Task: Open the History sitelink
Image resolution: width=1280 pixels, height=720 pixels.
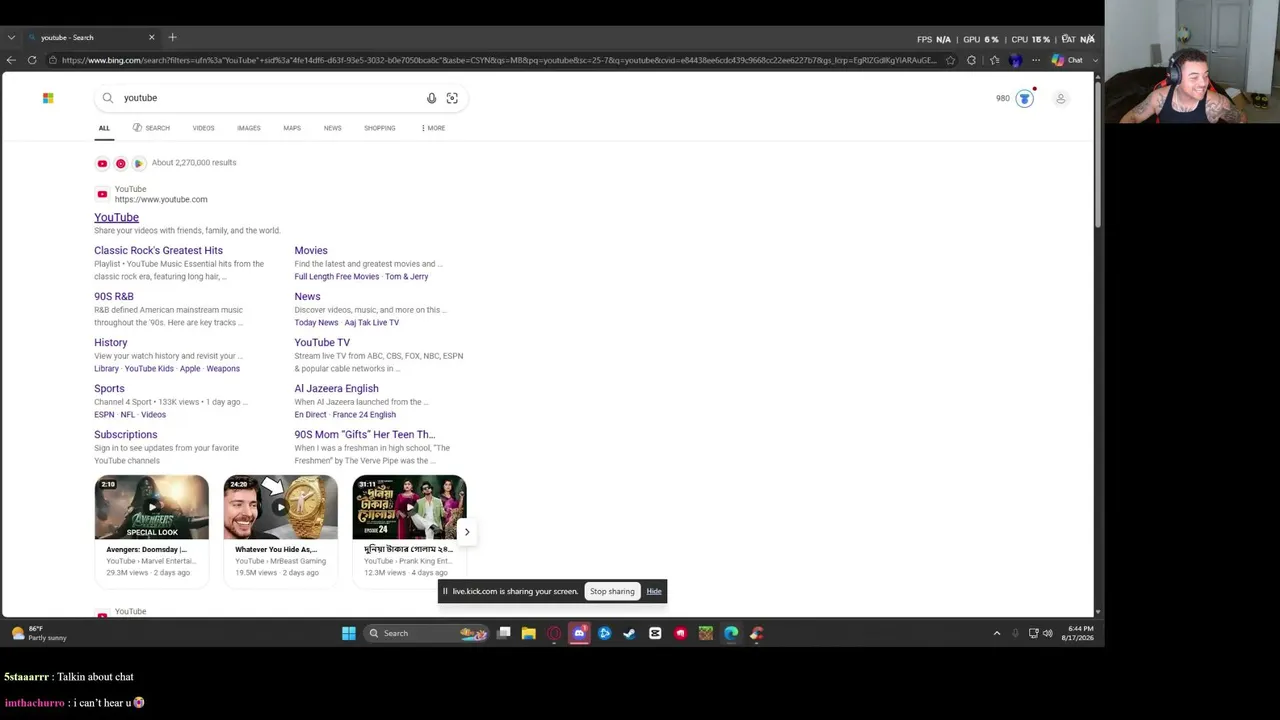Action: [111, 343]
